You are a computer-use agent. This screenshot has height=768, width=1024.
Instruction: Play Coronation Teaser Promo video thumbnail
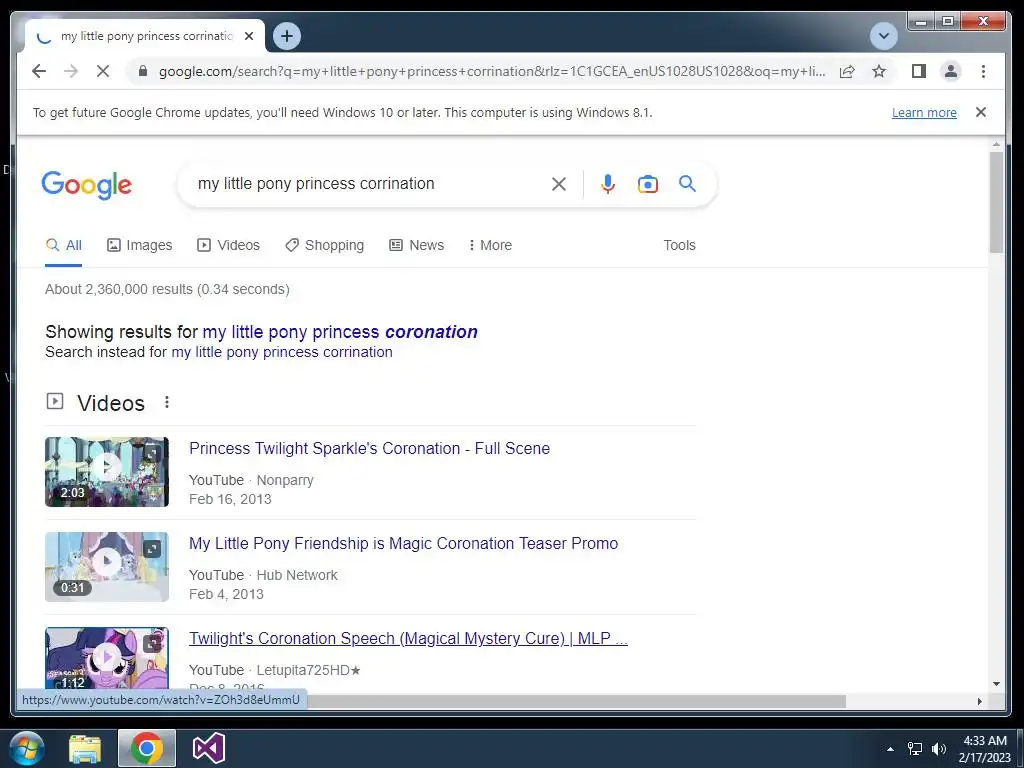tap(106, 567)
